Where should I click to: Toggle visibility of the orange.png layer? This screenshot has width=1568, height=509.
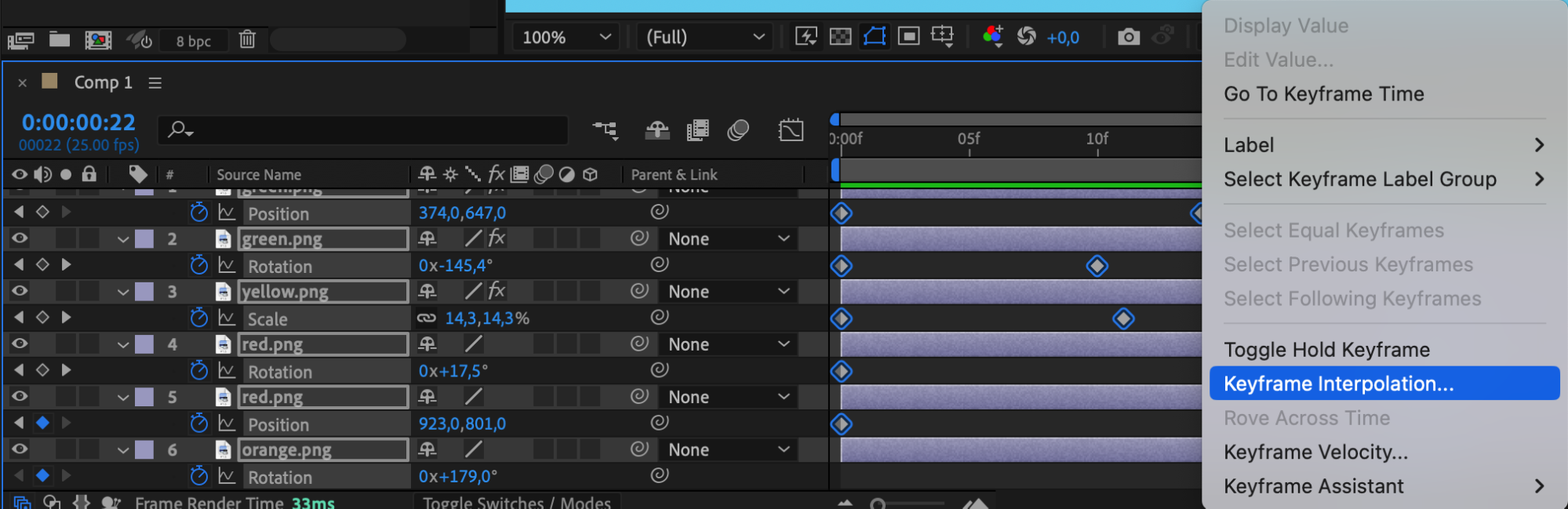[x=20, y=449]
